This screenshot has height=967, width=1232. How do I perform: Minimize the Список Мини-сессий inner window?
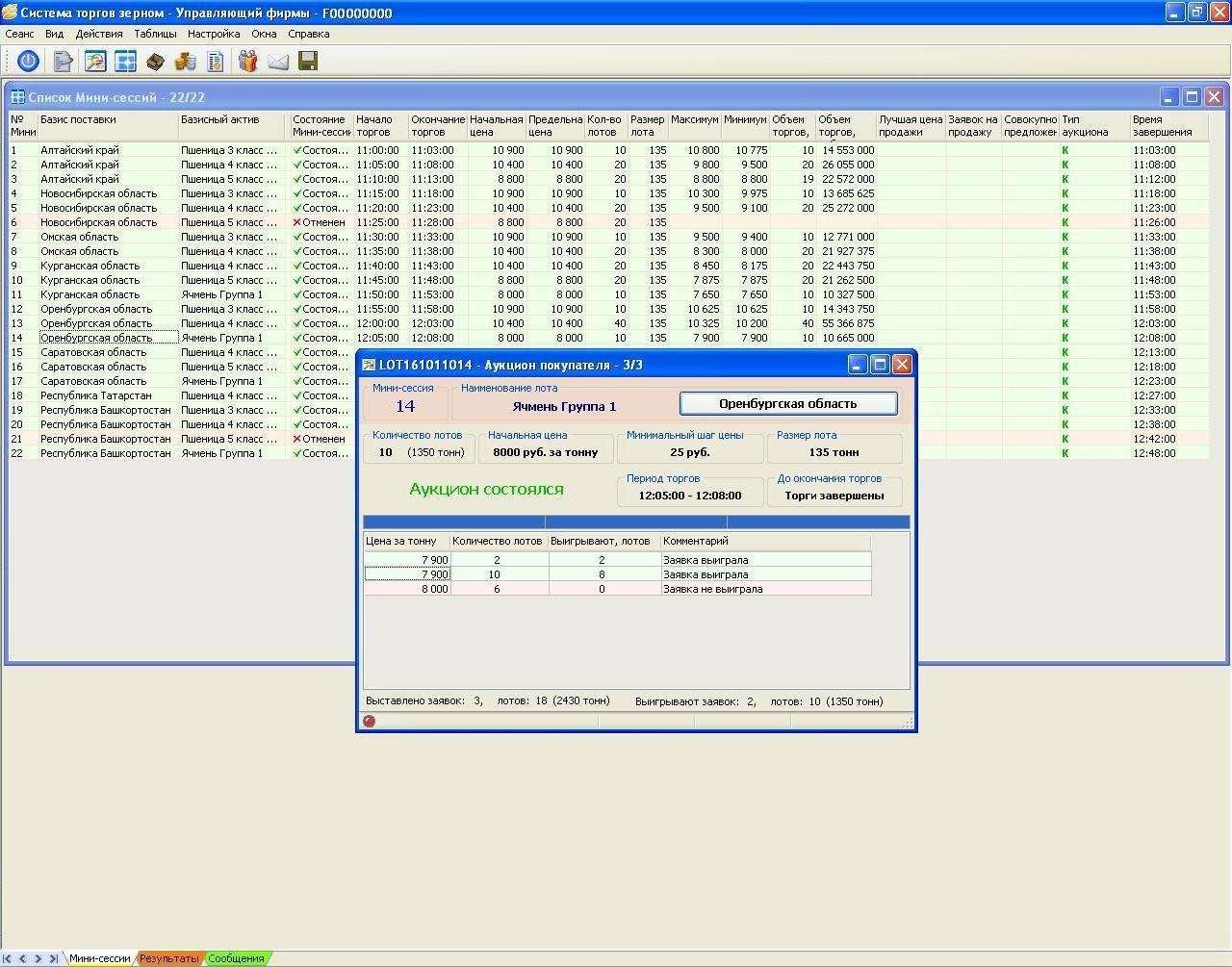(1169, 97)
